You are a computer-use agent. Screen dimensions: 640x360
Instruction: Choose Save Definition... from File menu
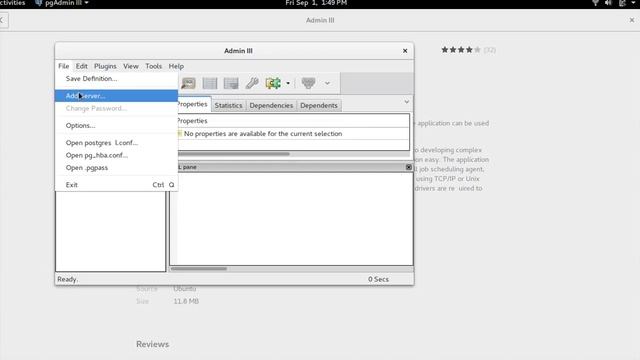coord(116,78)
